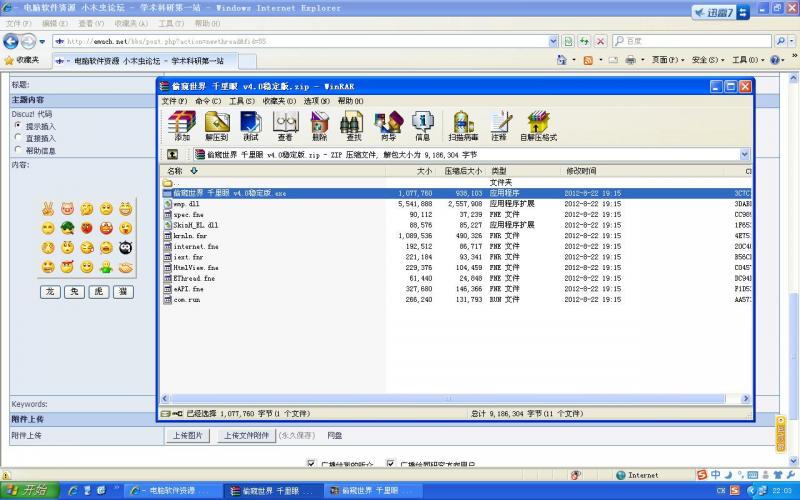Click the 删除 (Delete) toolbar icon

(319, 126)
